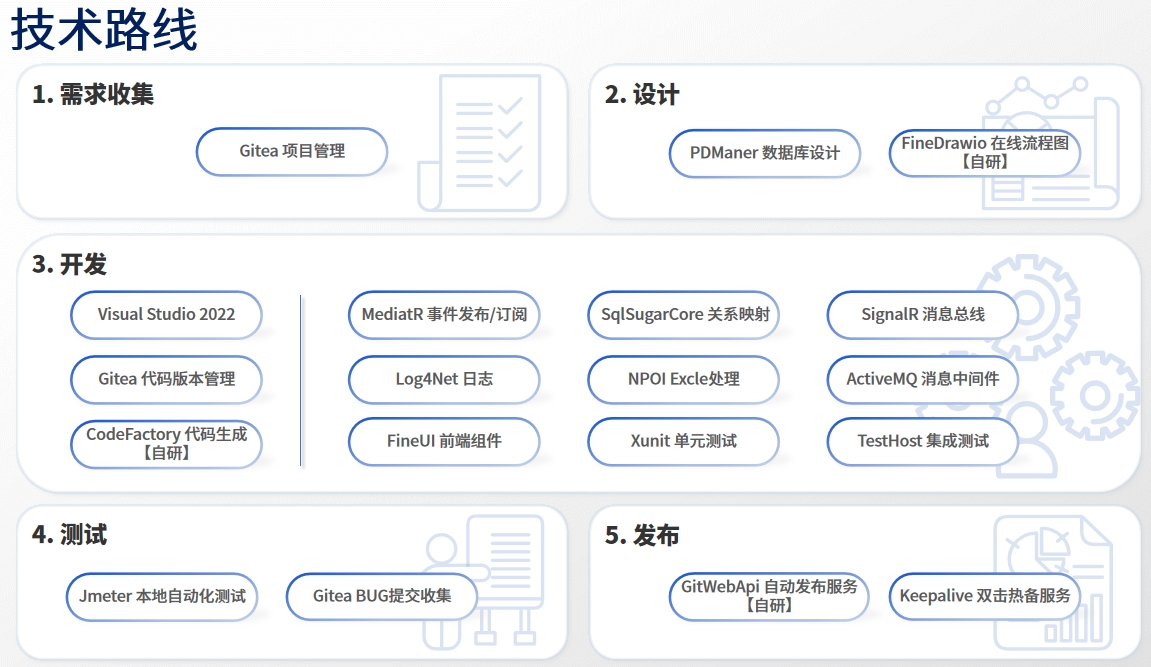
Task: Select SqlSugarCore 关系映射 pill
Action: coord(683,315)
